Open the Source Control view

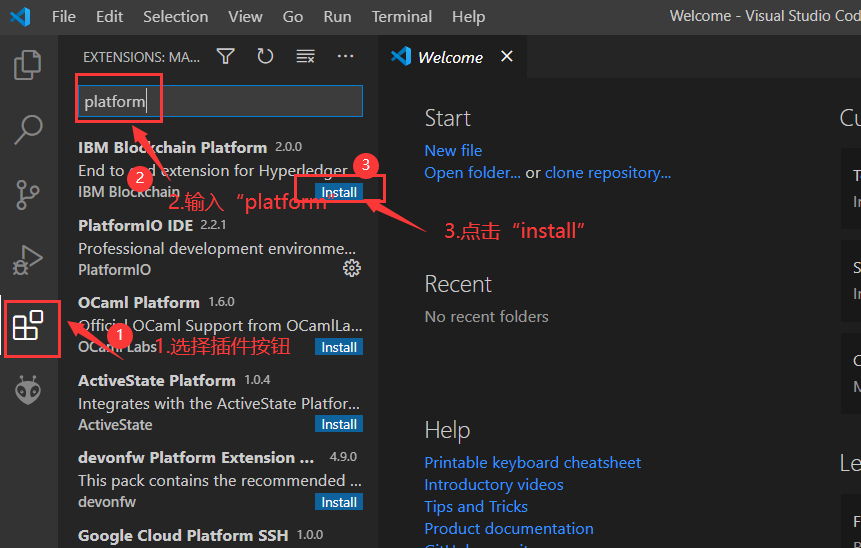tap(27, 194)
